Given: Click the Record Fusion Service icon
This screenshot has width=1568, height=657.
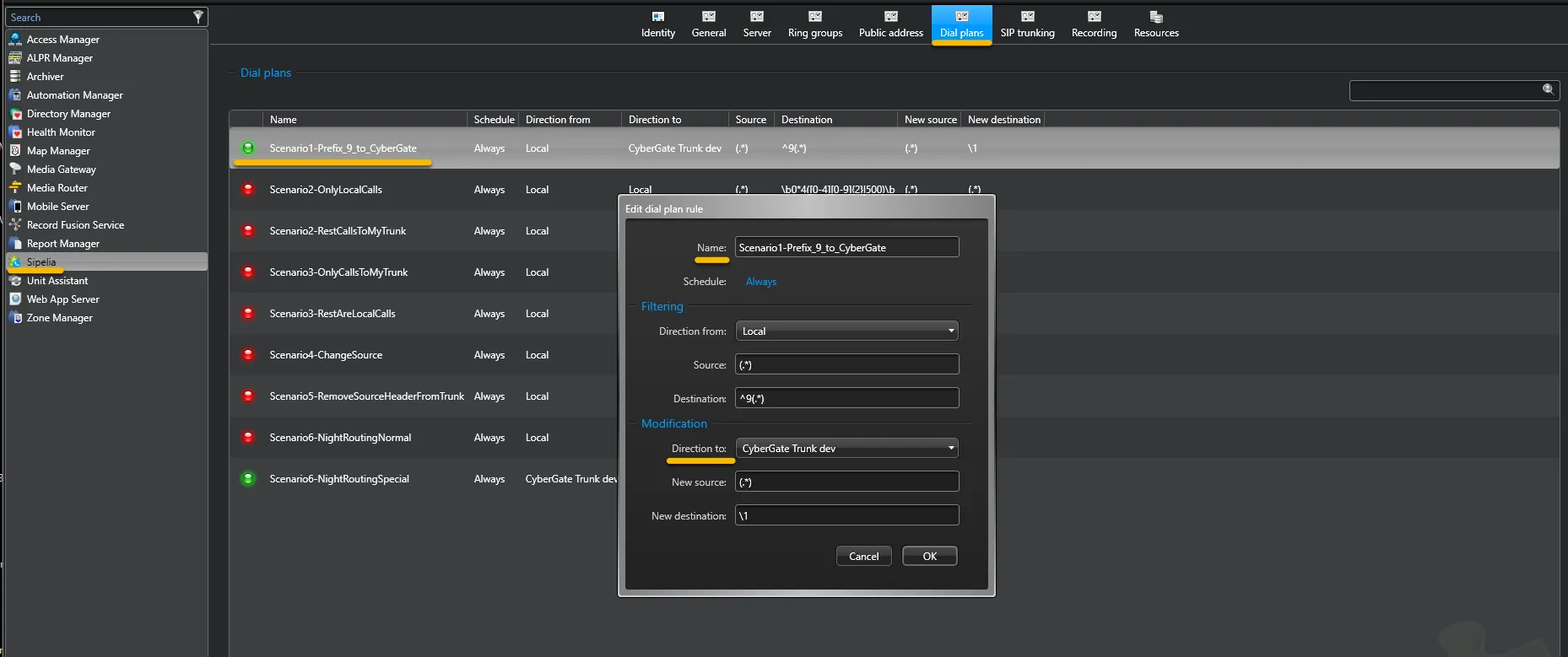Looking at the screenshot, I should point(15,224).
